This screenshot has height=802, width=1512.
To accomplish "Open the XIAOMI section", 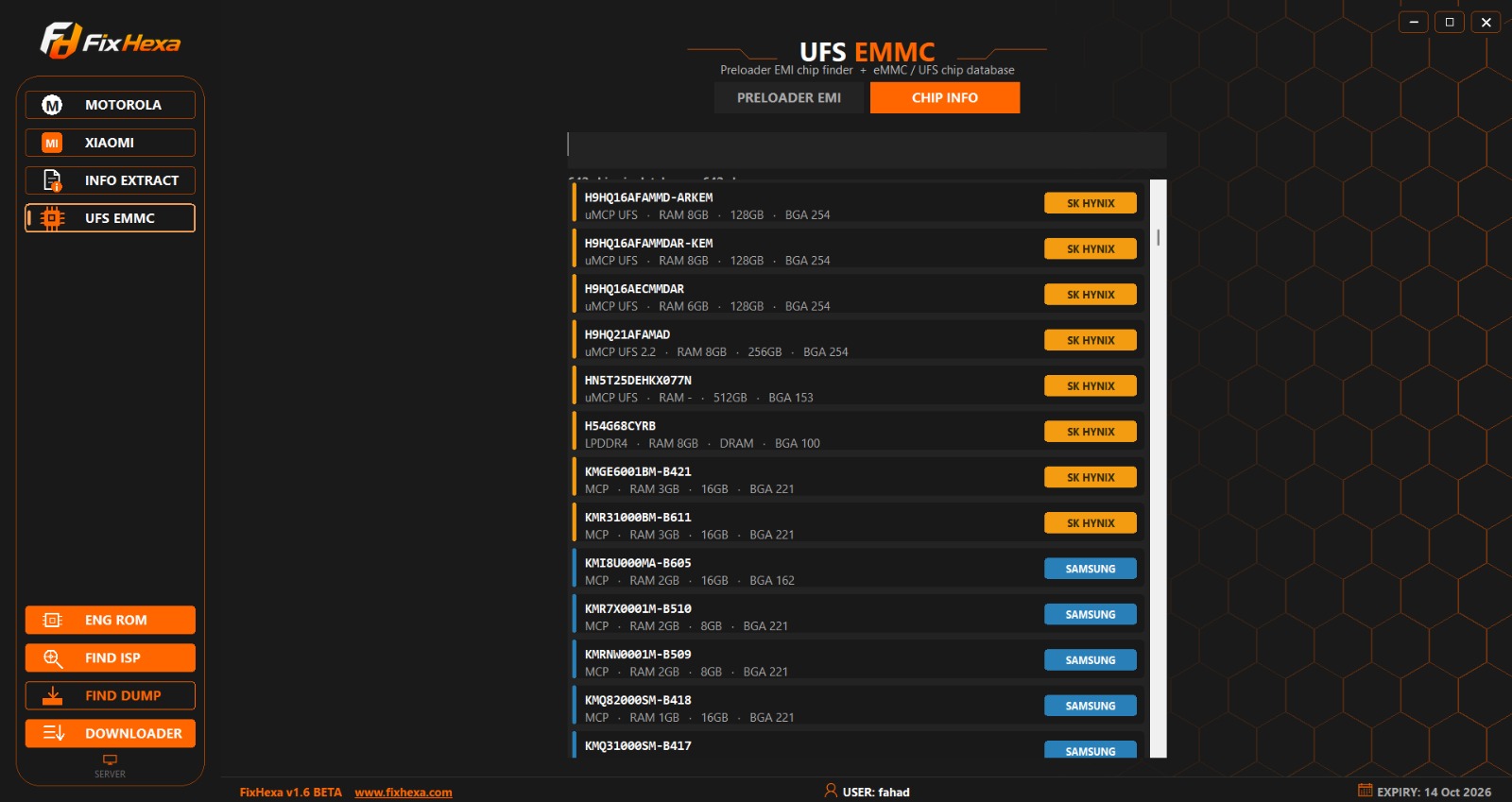I will point(111,143).
